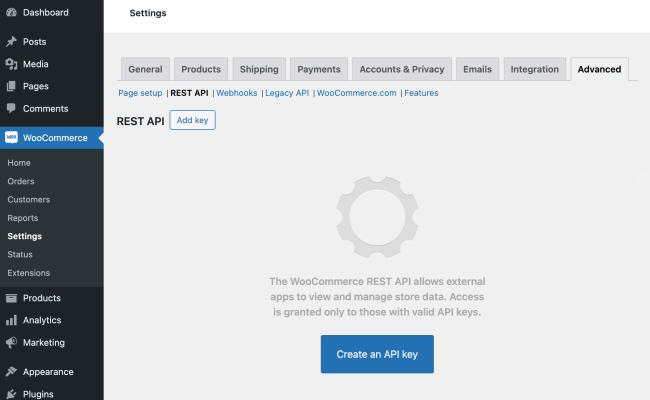Click the Products archive box icon
Viewport: 650px width, 400px height.
tap(12, 298)
